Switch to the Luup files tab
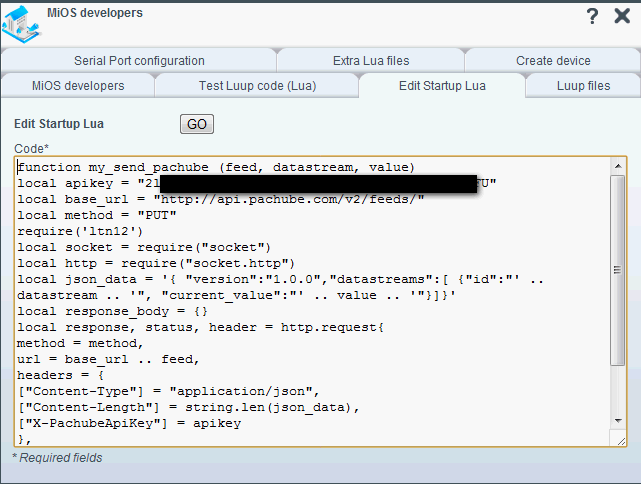The image size is (641, 484). coord(583,86)
